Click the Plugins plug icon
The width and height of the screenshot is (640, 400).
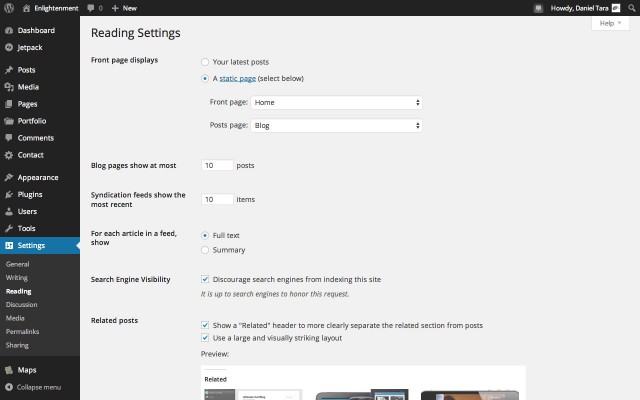pos(9,195)
